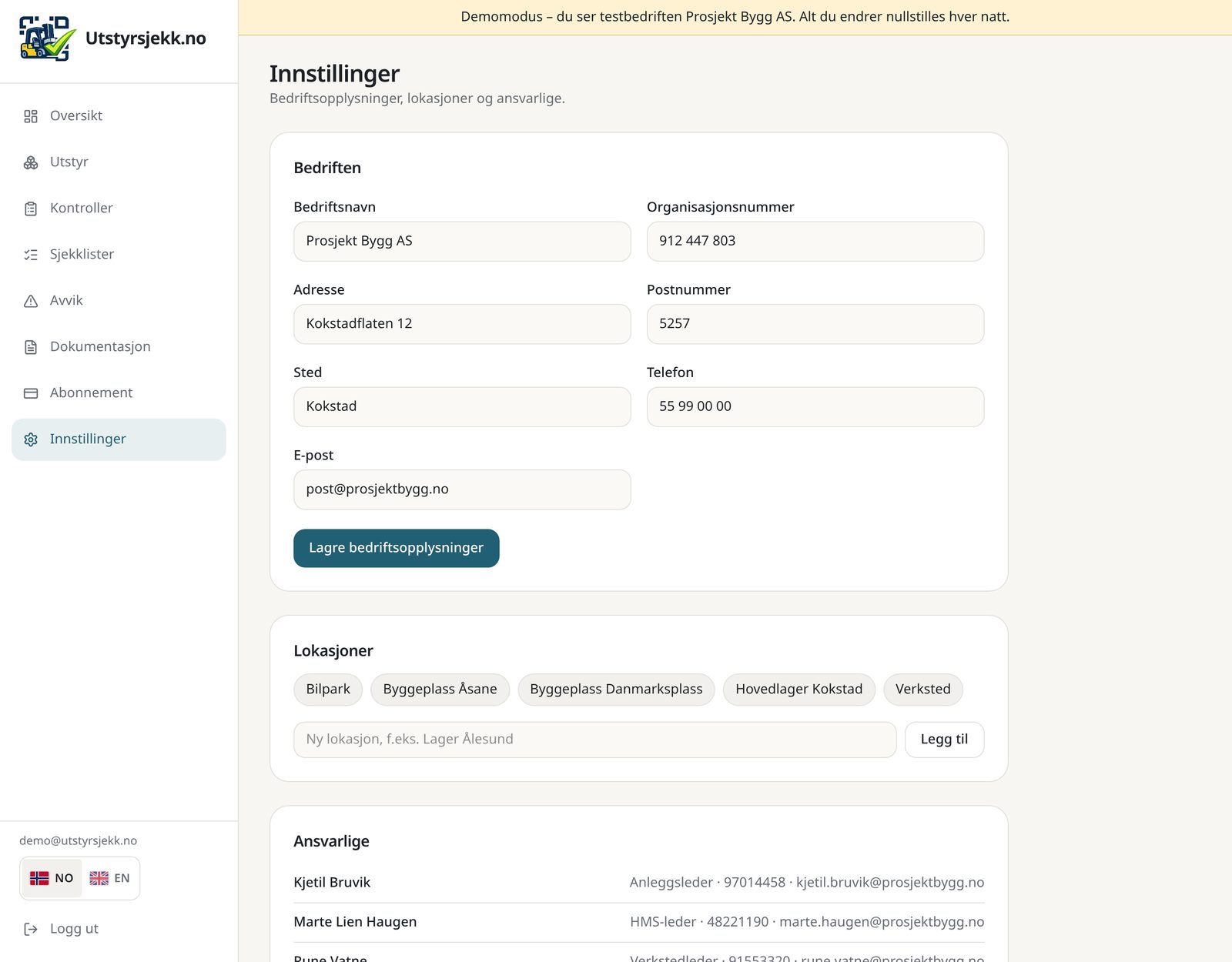Click the name Marte Lien Haugen
This screenshot has width=1232, height=962.
[355, 922]
